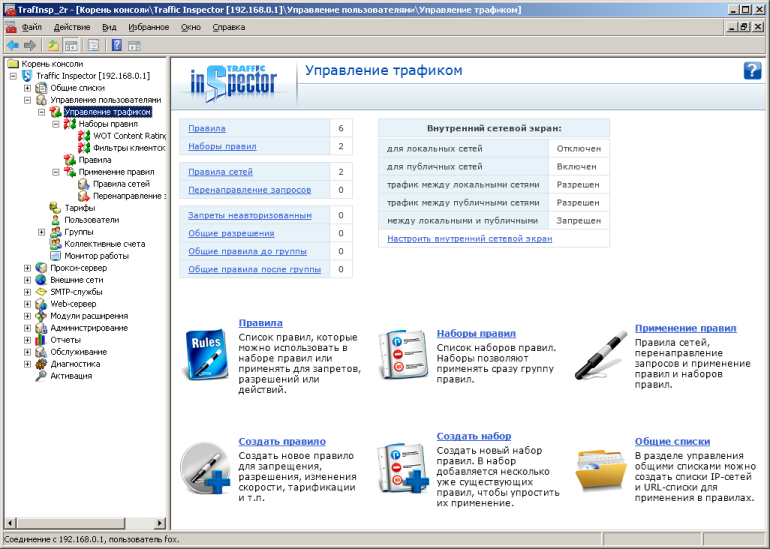Collapse Применение правил tree node

(x=56, y=172)
